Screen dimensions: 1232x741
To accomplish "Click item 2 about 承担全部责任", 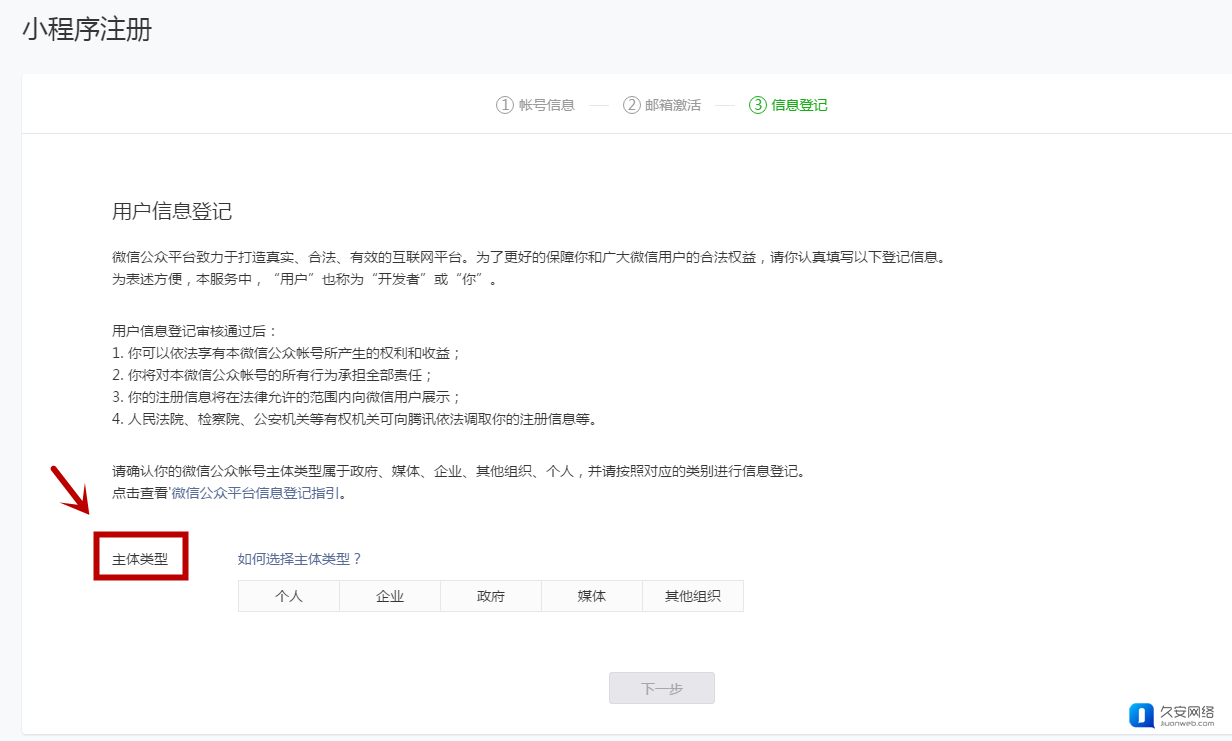I will 273,375.
